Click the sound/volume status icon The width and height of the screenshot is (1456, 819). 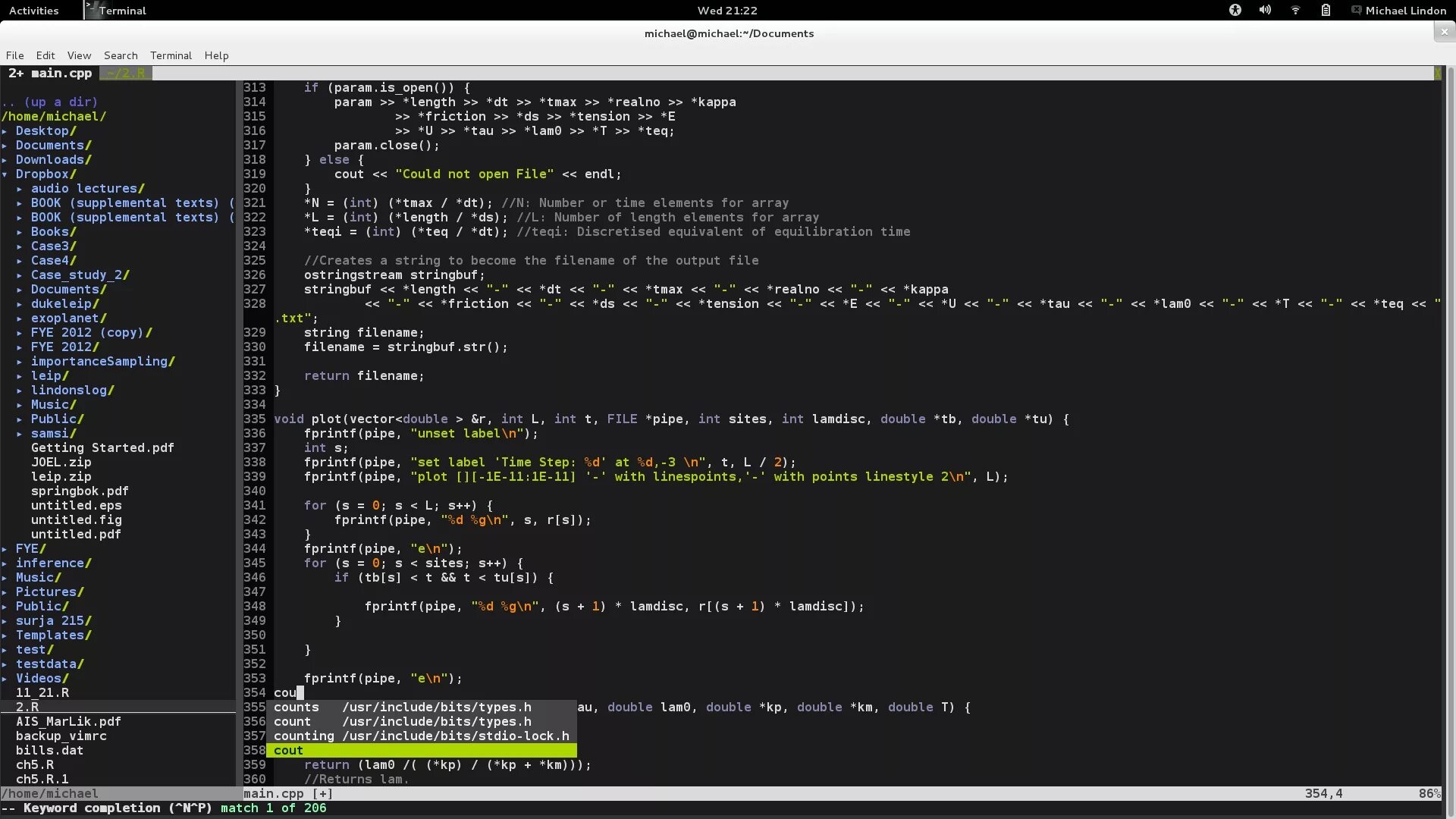pyautogui.click(x=1264, y=10)
